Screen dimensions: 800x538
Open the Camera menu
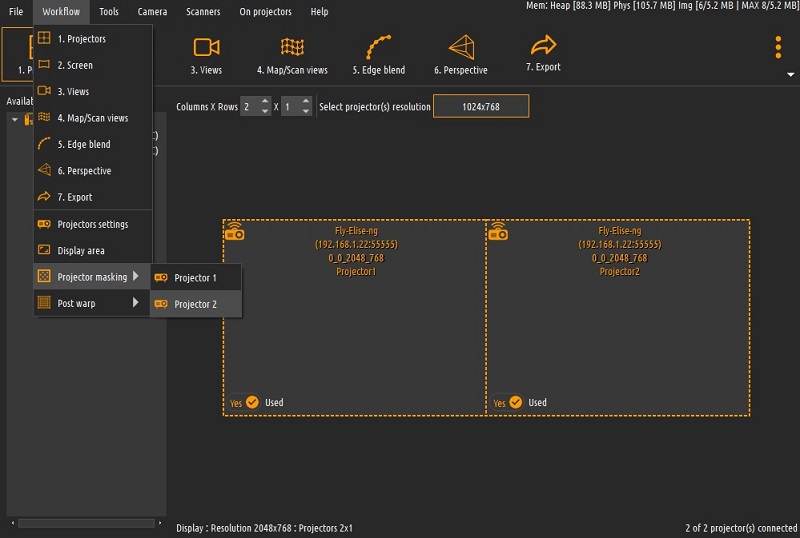click(x=152, y=11)
